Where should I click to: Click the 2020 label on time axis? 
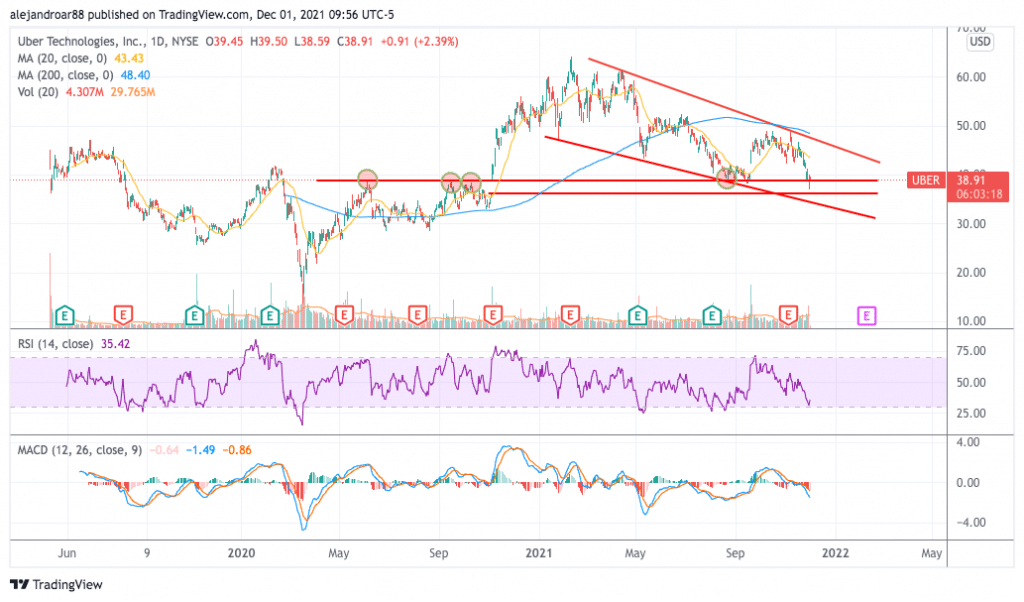[241, 553]
